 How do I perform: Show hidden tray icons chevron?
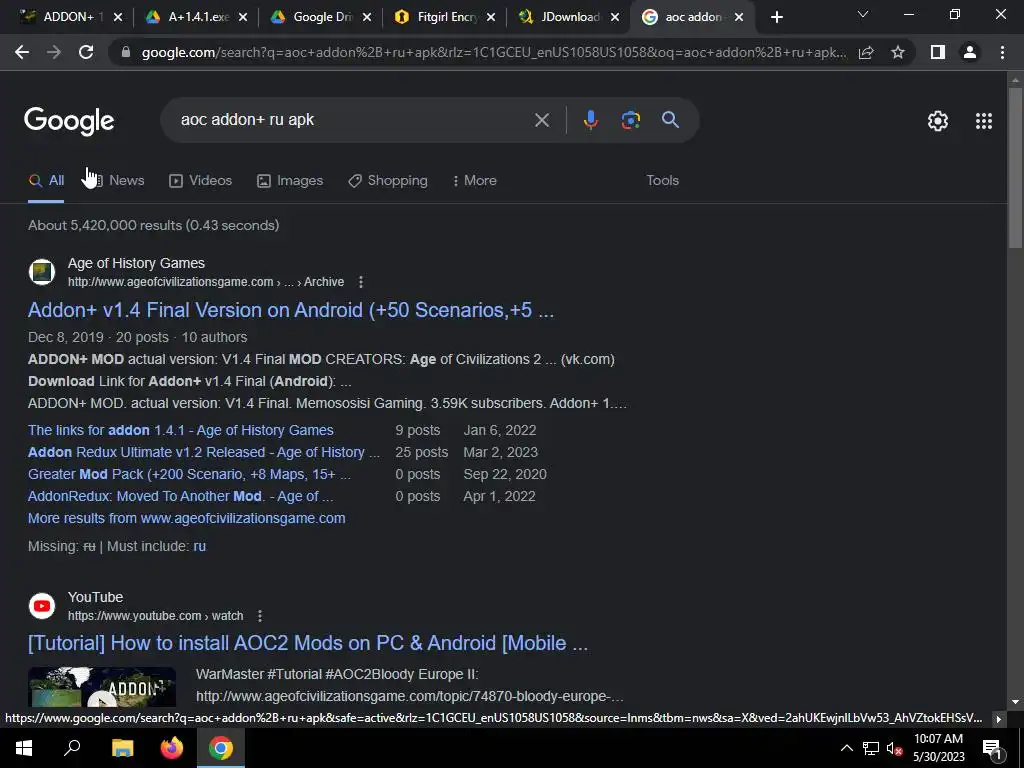pyautogui.click(x=846, y=748)
